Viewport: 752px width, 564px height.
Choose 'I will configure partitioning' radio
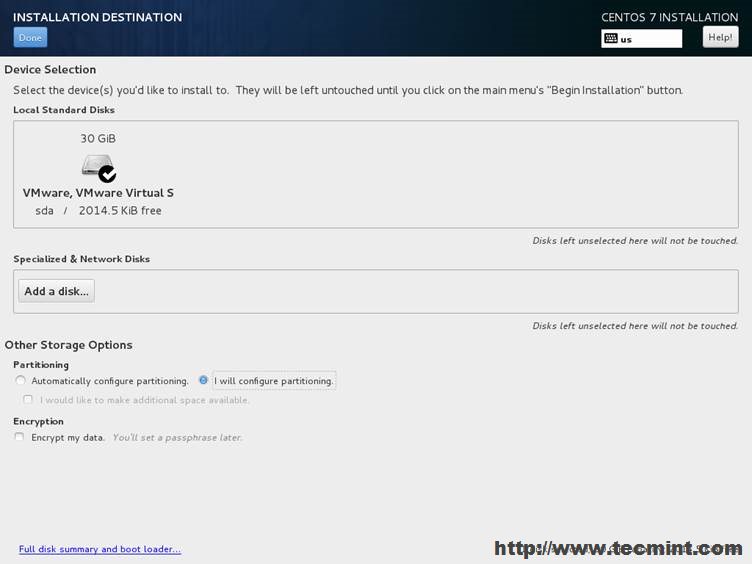[203, 380]
